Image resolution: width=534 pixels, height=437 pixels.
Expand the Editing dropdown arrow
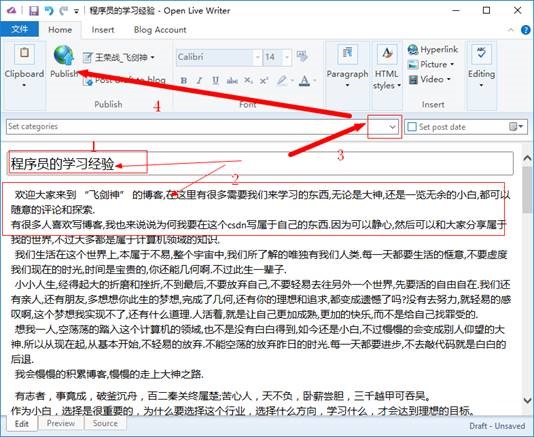coord(481,85)
